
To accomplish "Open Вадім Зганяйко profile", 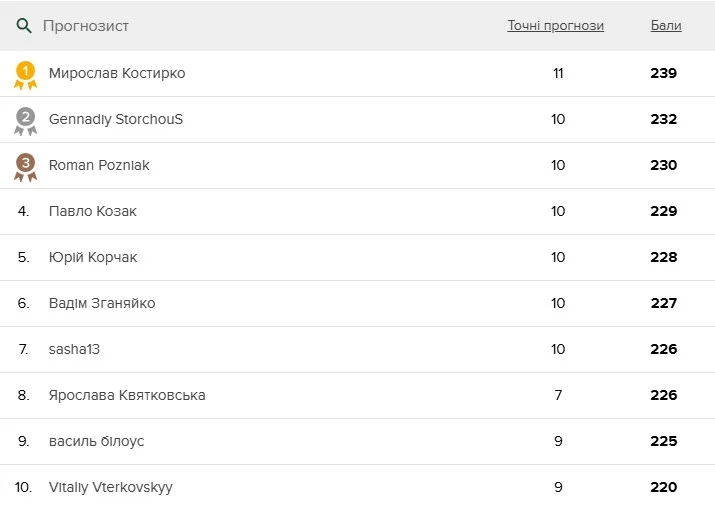I will tap(102, 303).
